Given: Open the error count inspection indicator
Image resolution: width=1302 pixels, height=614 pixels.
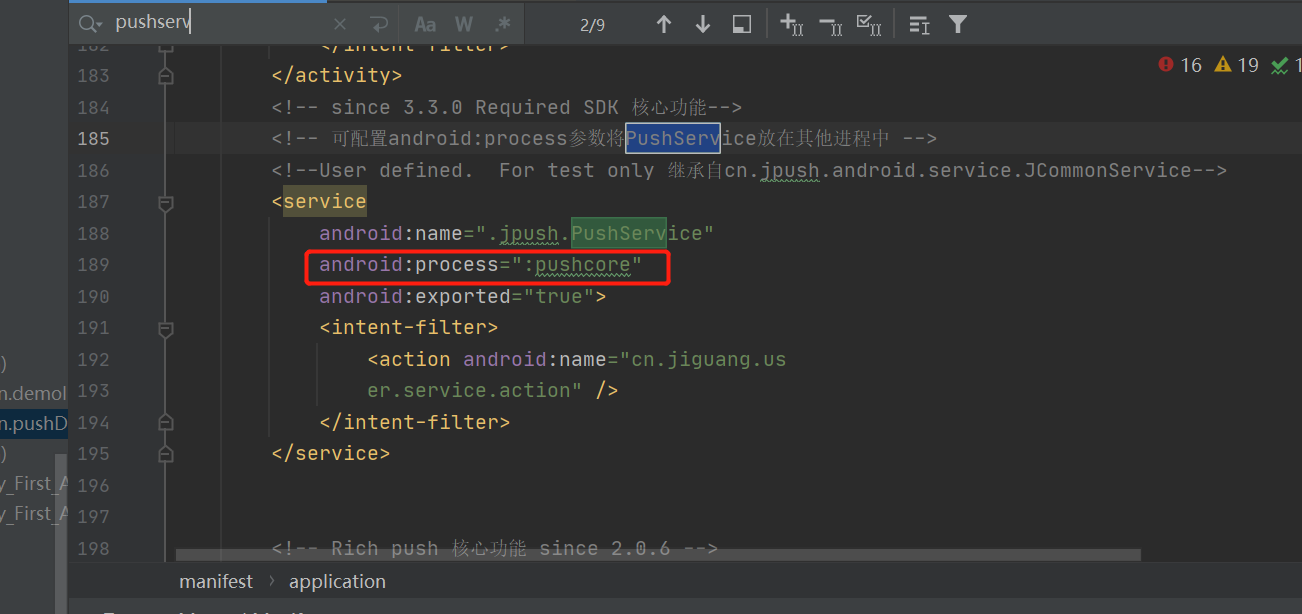Looking at the screenshot, I should point(1180,65).
